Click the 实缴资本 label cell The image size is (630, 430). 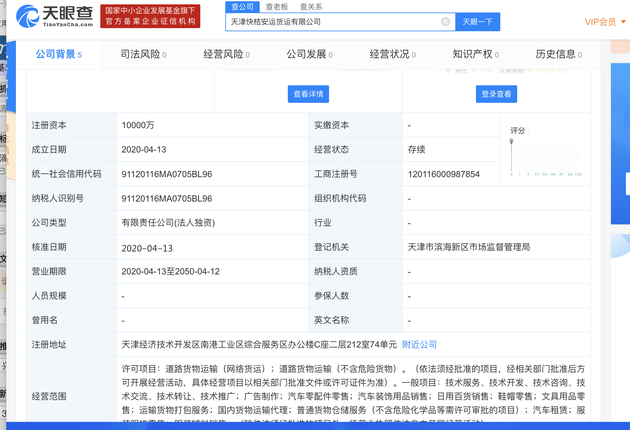[356, 125]
